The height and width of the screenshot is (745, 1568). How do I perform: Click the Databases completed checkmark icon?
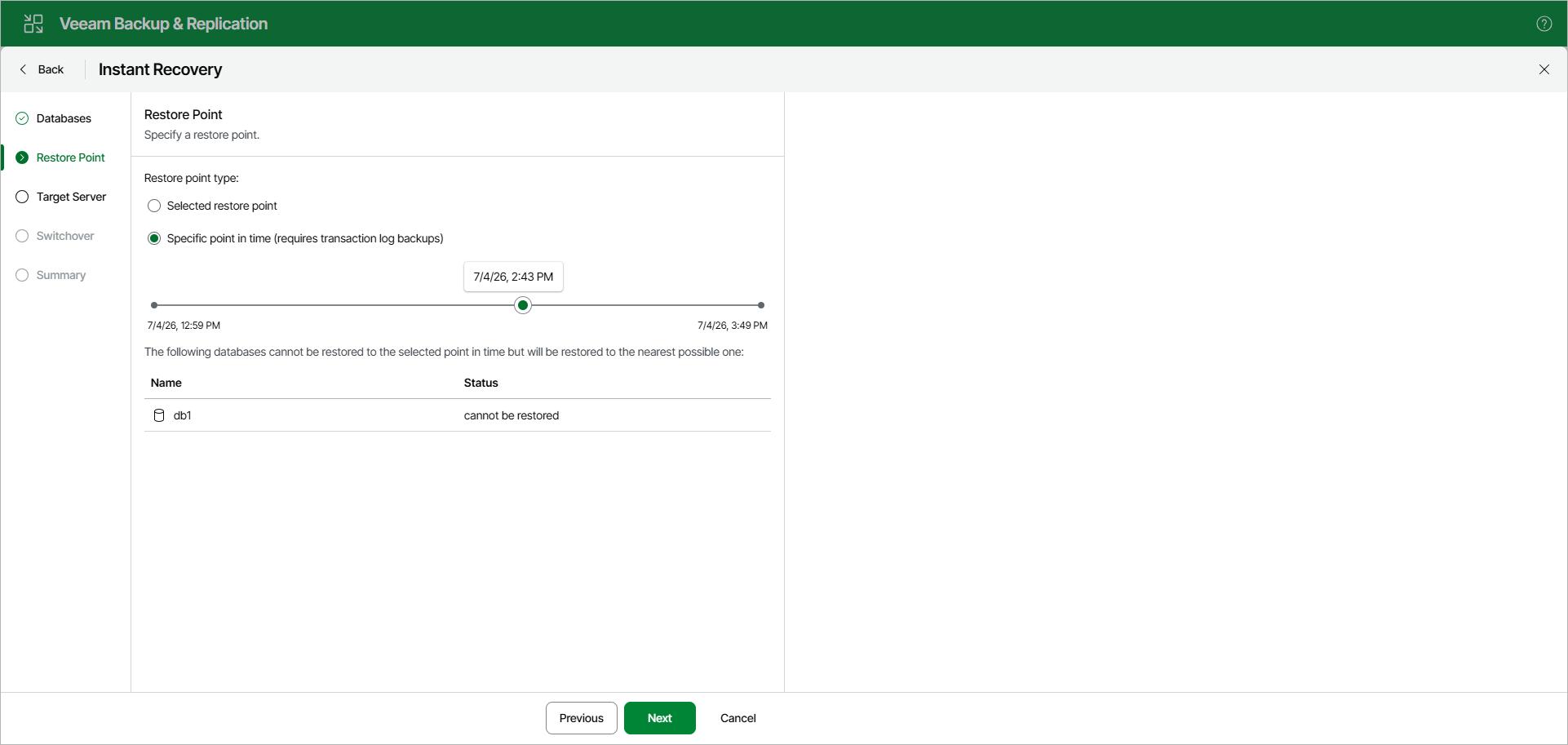point(22,118)
